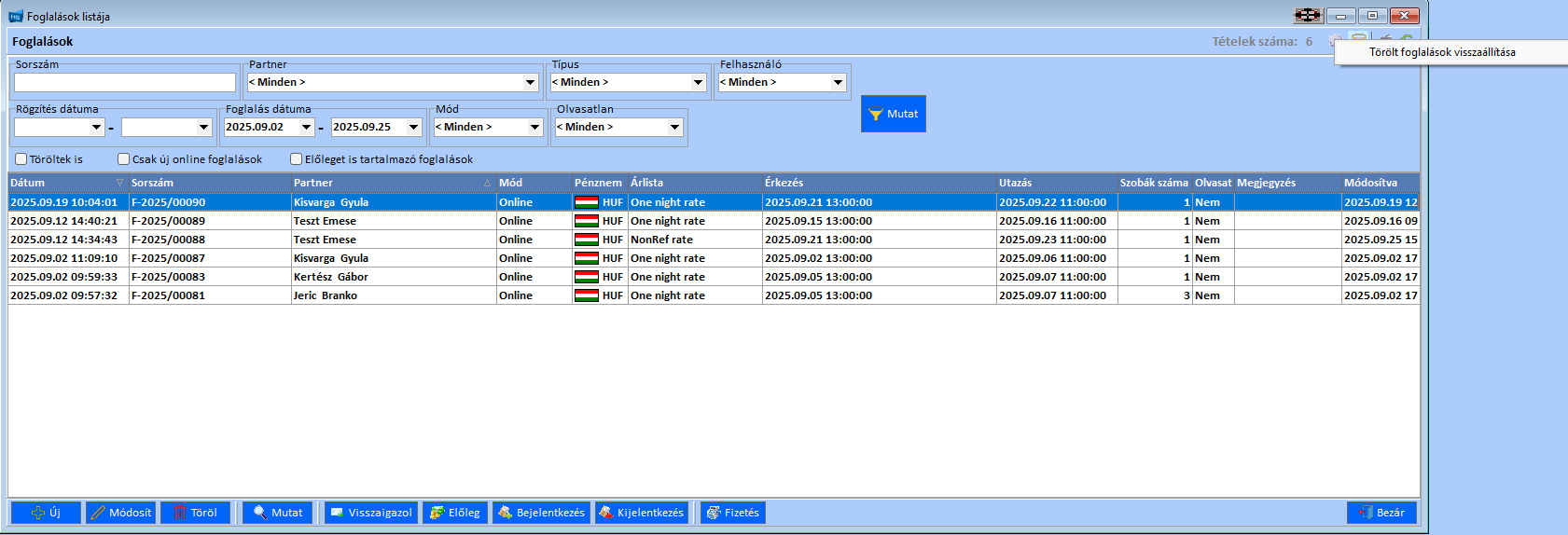This screenshot has width=1568, height=535.
Task: Click the Visszaigazol confirmation icon
Action: tap(338, 513)
